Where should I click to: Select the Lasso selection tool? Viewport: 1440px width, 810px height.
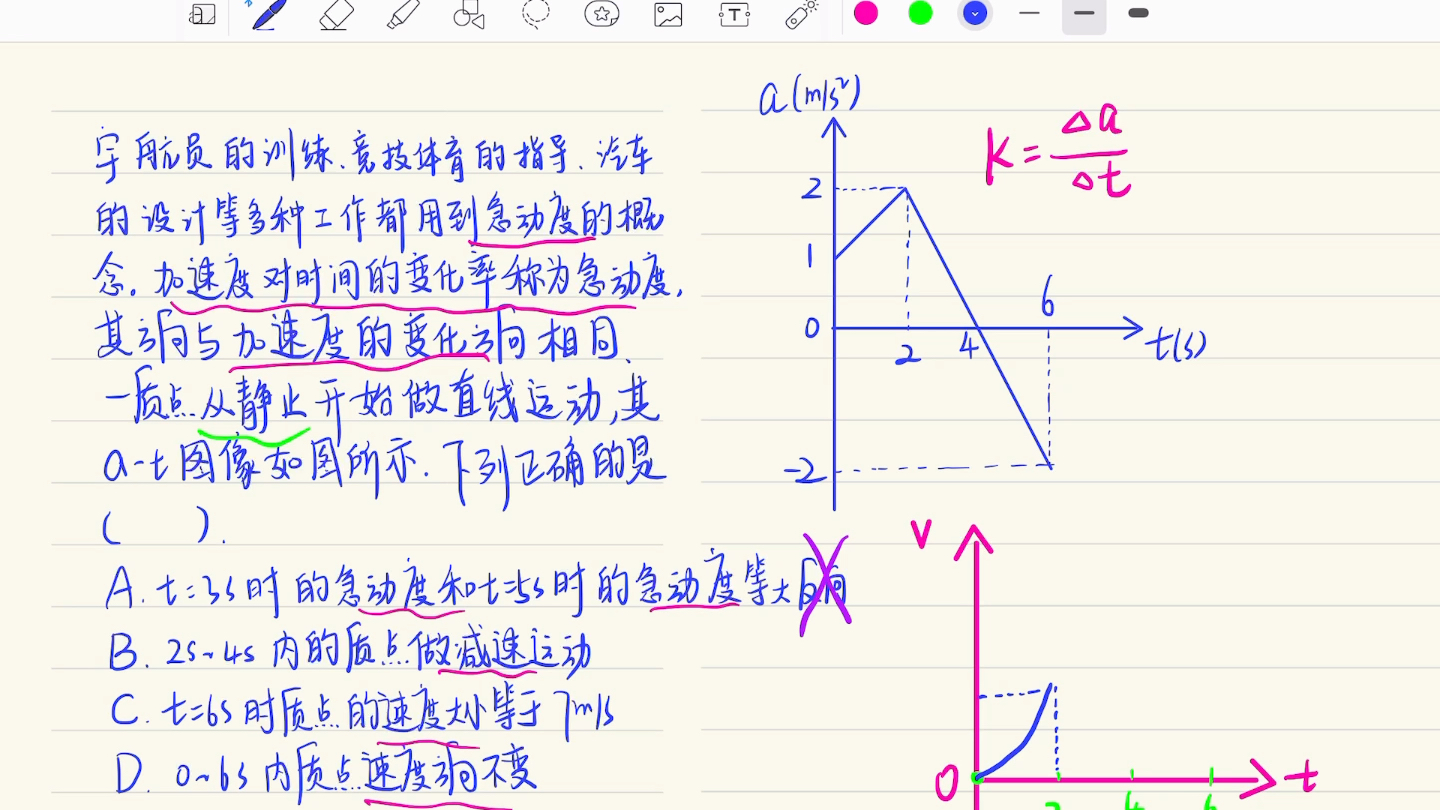[536, 14]
